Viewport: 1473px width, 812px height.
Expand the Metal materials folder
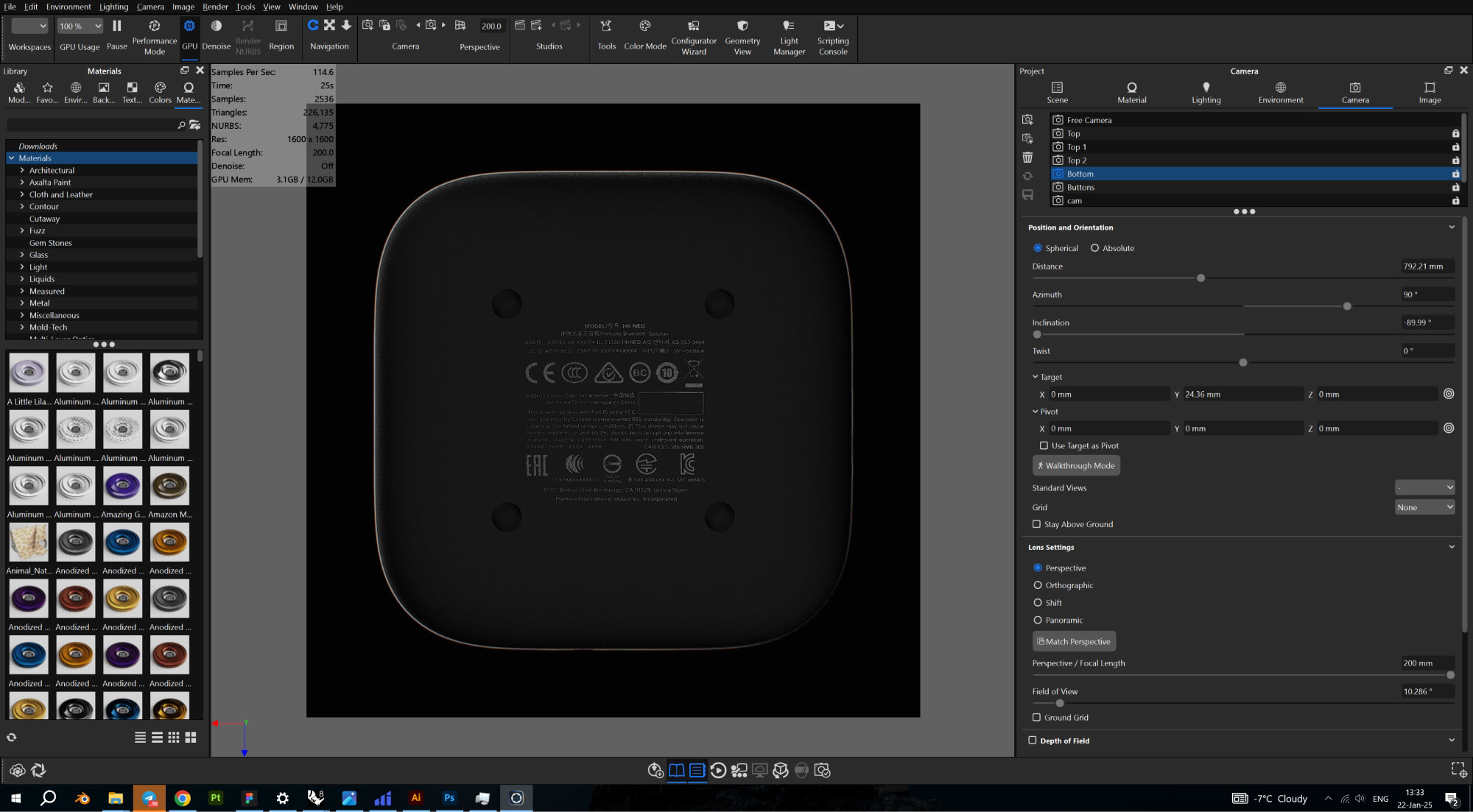(22, 303)
